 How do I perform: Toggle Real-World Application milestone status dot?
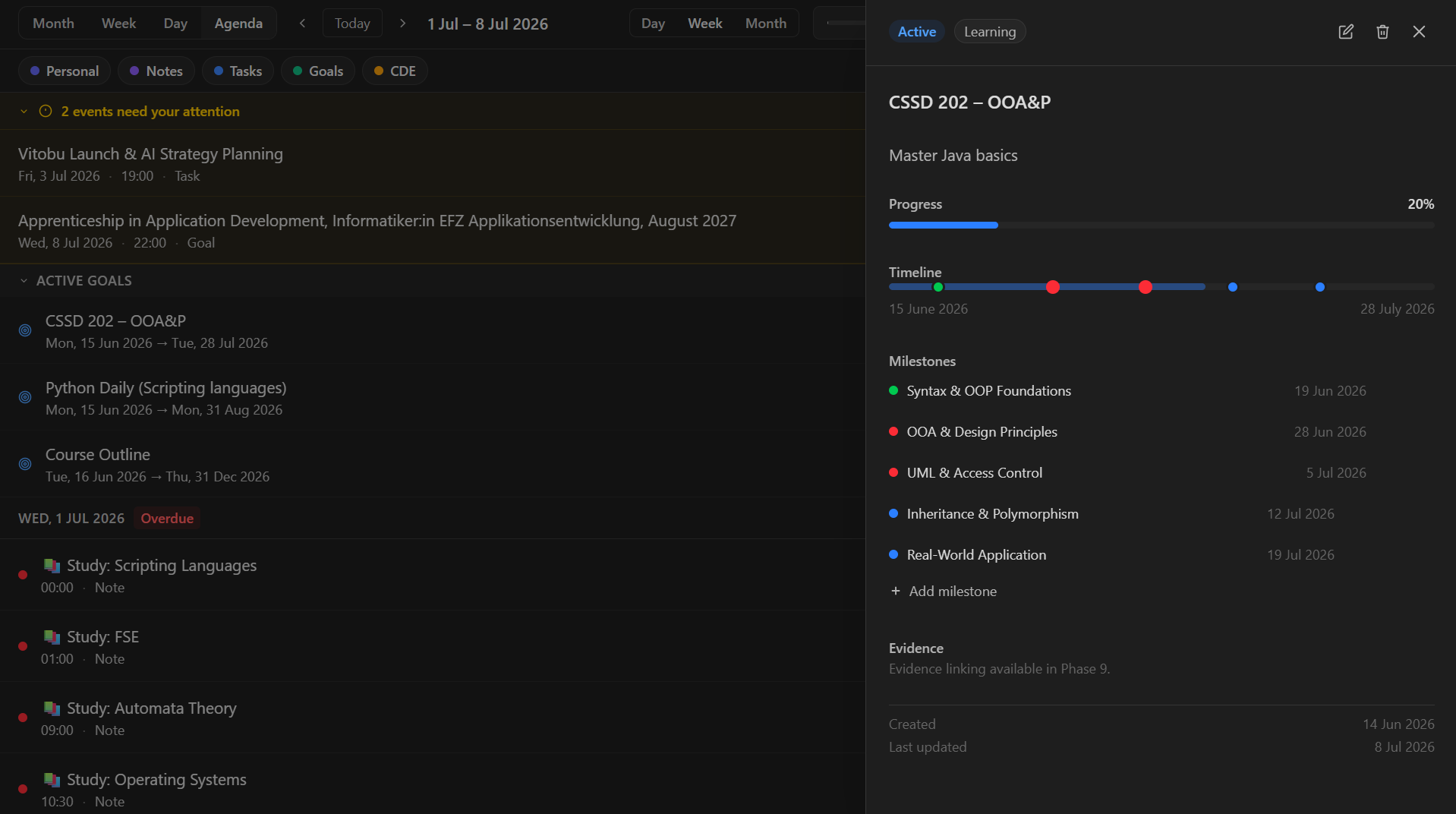[893, 554]
